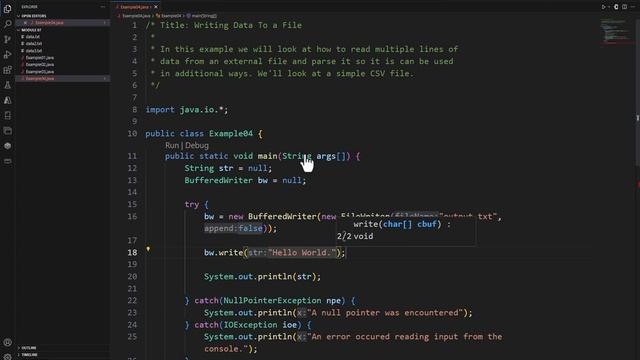Viewport: 640px width, 360px height.
Task: Open Example01.java in the explorer
Action: [x=40, y=58]
